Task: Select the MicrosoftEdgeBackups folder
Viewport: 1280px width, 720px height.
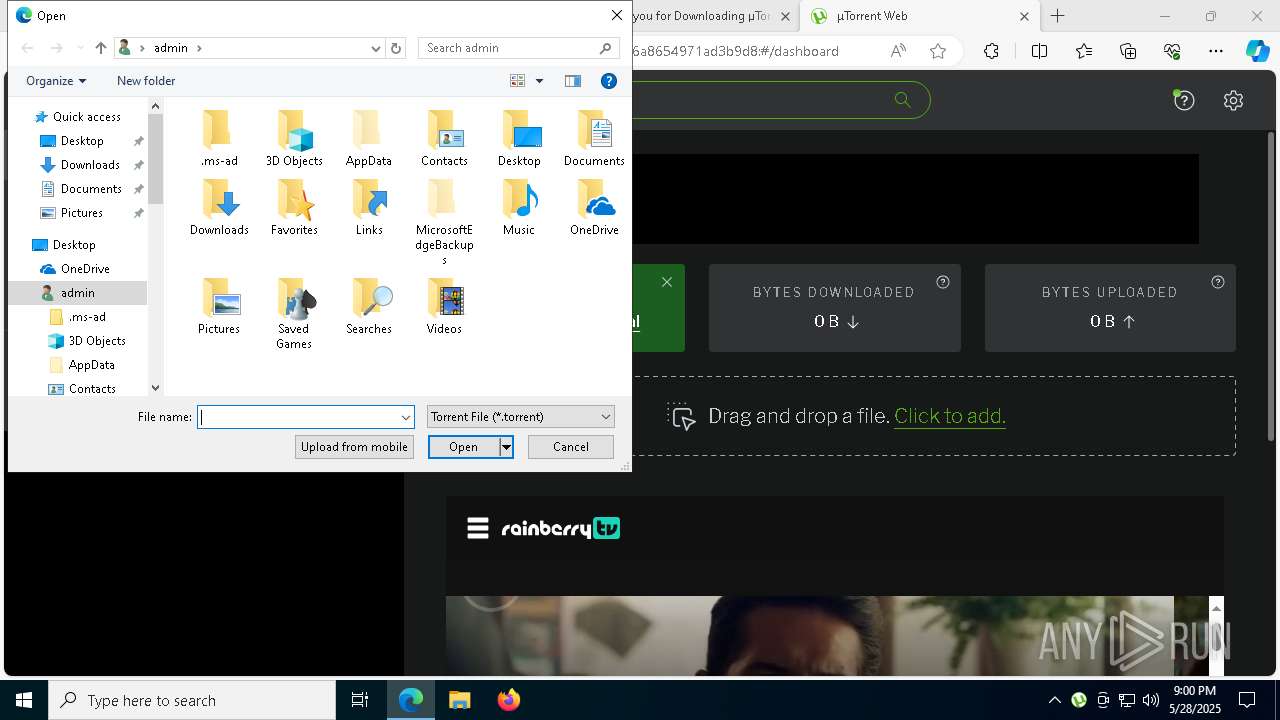Action: click(444, 222)
